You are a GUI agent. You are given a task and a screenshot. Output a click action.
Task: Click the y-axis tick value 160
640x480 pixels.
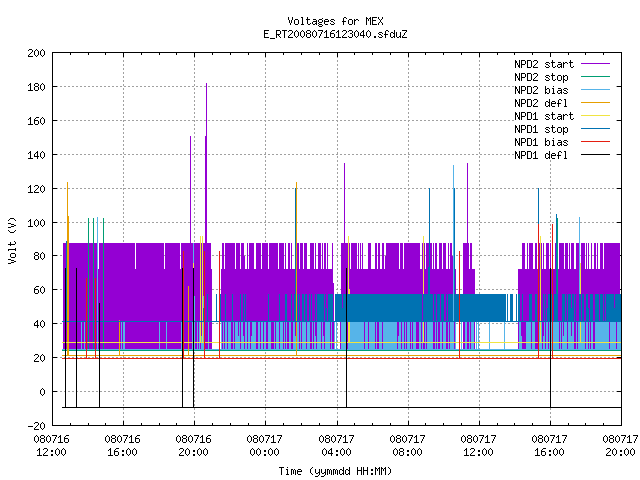36,121
